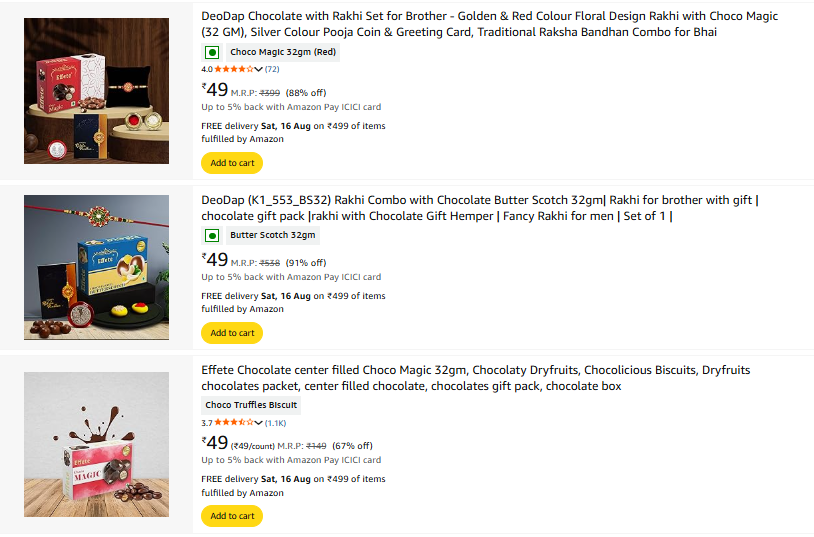Viewport: 814px width, 537px height.
Task: Add Butter Scotch Rakhi Combo to cart
Action: [232, 333]
